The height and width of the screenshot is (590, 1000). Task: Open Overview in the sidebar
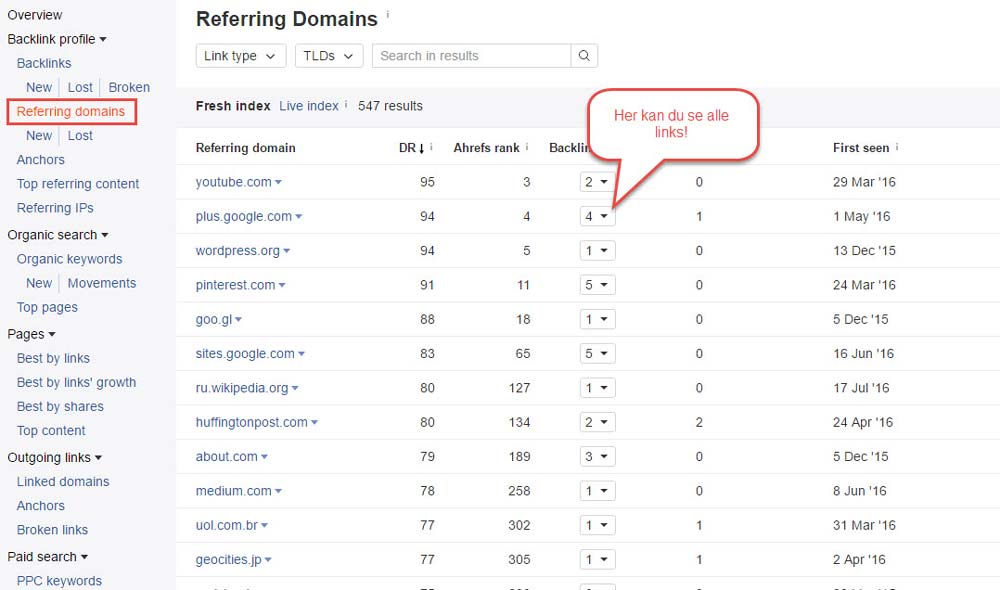click(x=34, y=15)
